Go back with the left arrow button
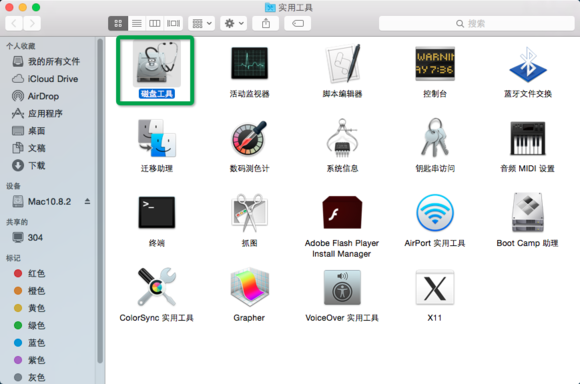Image resolution: width=580 pixels, height=384 pixels. coord(14,24)
